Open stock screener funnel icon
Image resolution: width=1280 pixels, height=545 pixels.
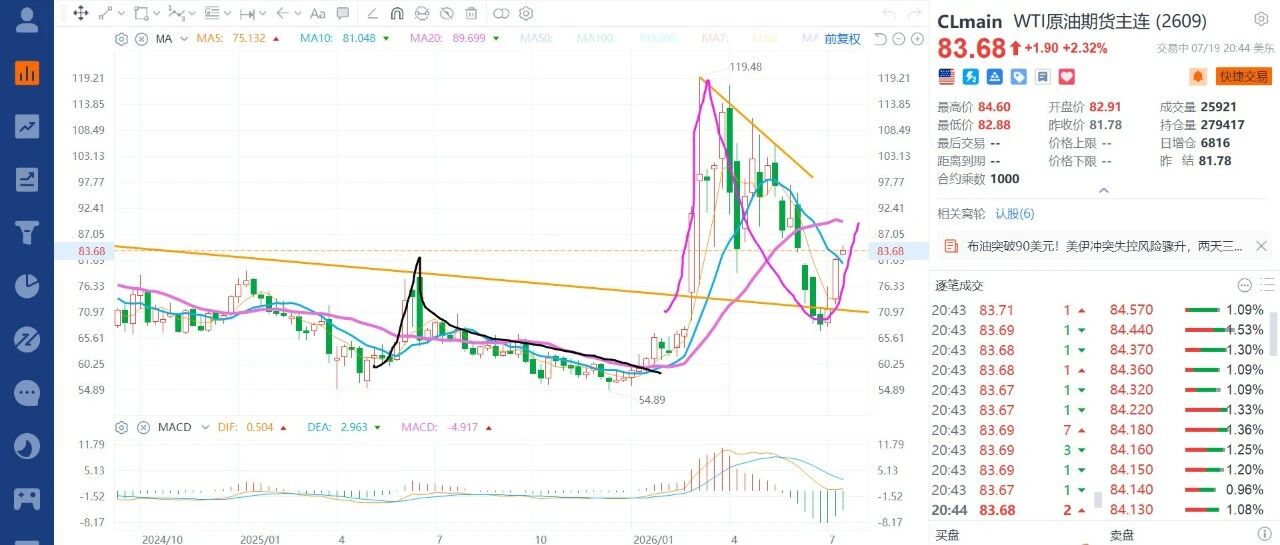click(27, 233)
